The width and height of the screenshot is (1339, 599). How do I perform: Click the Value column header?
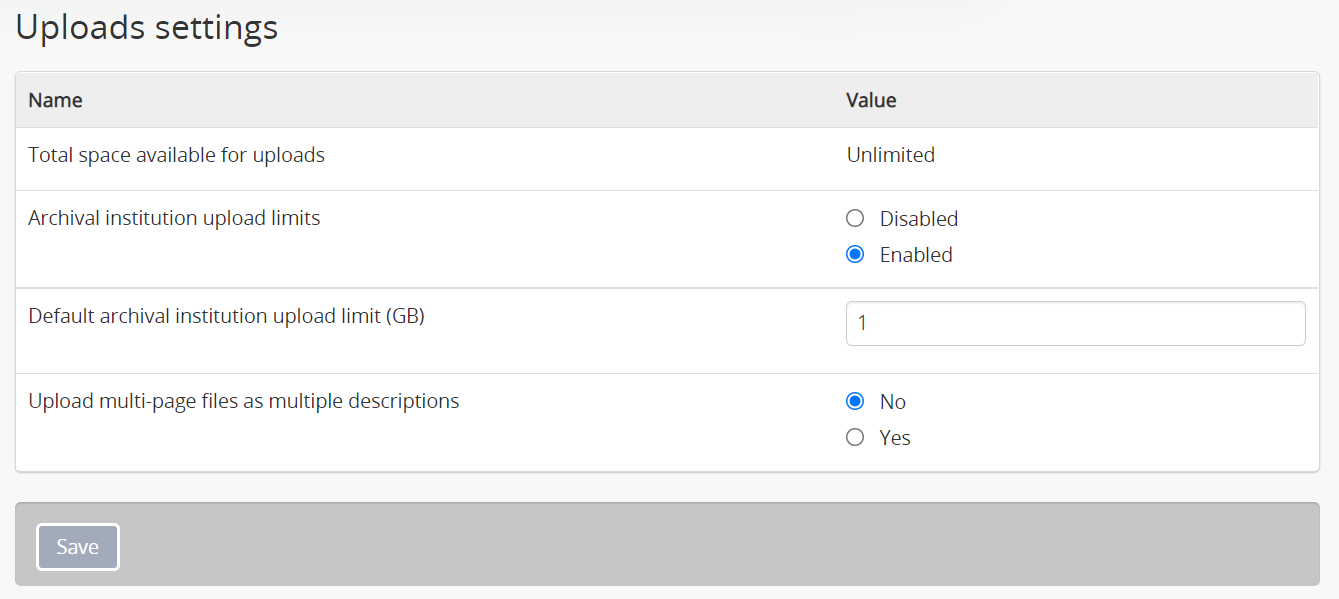(x=871, y=100)
